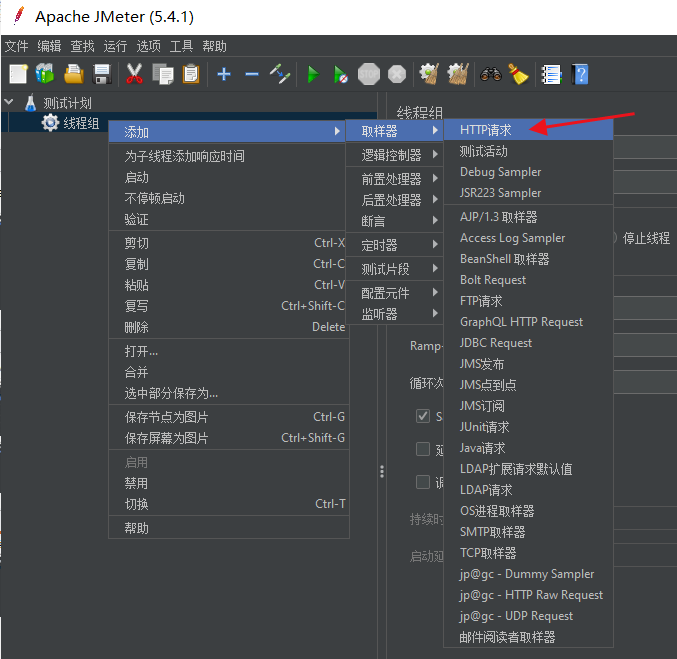This screenshot has width=677, height=659.
Task: Expand the 断言 submenu
Action: (x=395, y=221)
